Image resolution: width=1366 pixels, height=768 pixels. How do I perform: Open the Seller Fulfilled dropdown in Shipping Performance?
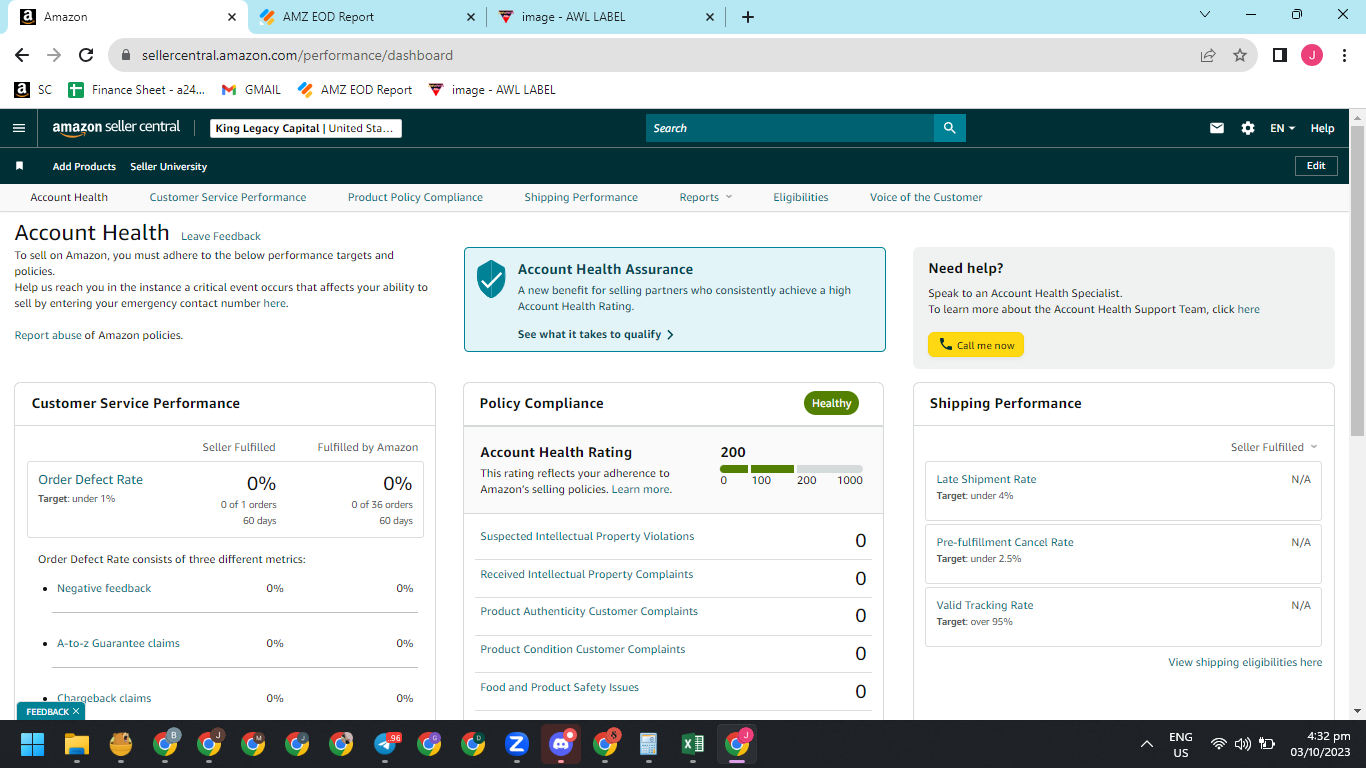(1274, 447)
